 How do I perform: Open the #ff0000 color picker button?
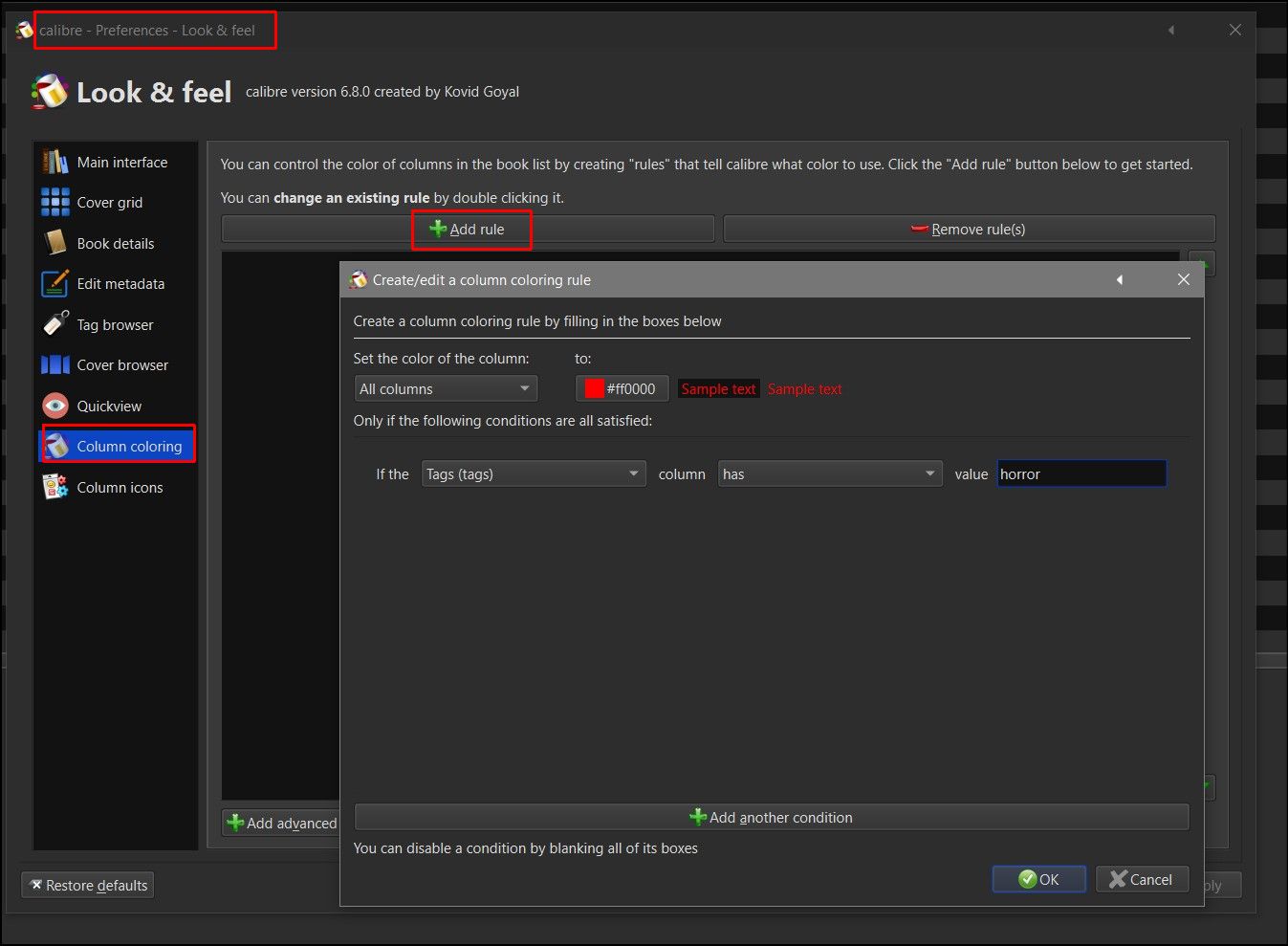click(622, 388)
